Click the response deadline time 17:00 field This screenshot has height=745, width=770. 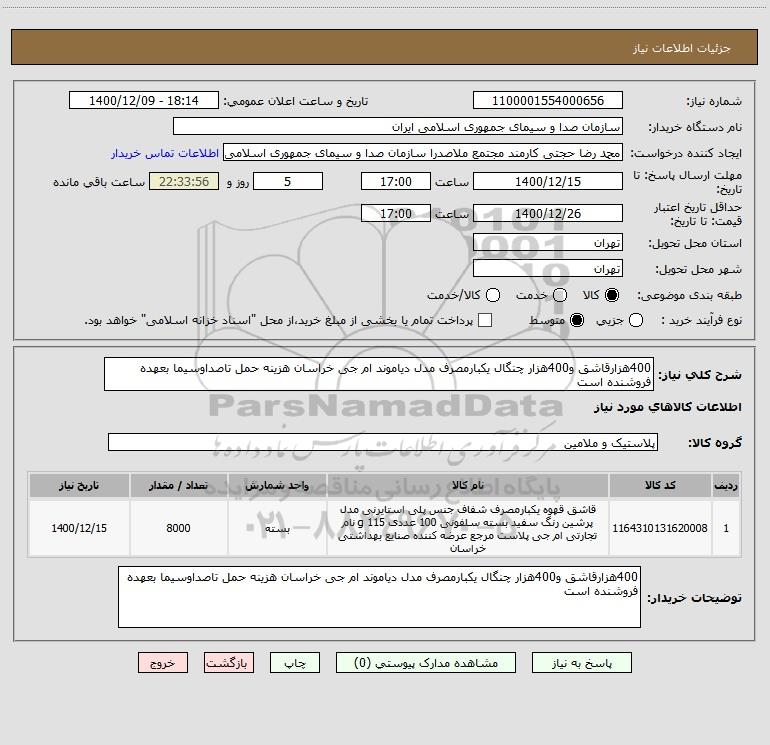[x=396, y=182]
